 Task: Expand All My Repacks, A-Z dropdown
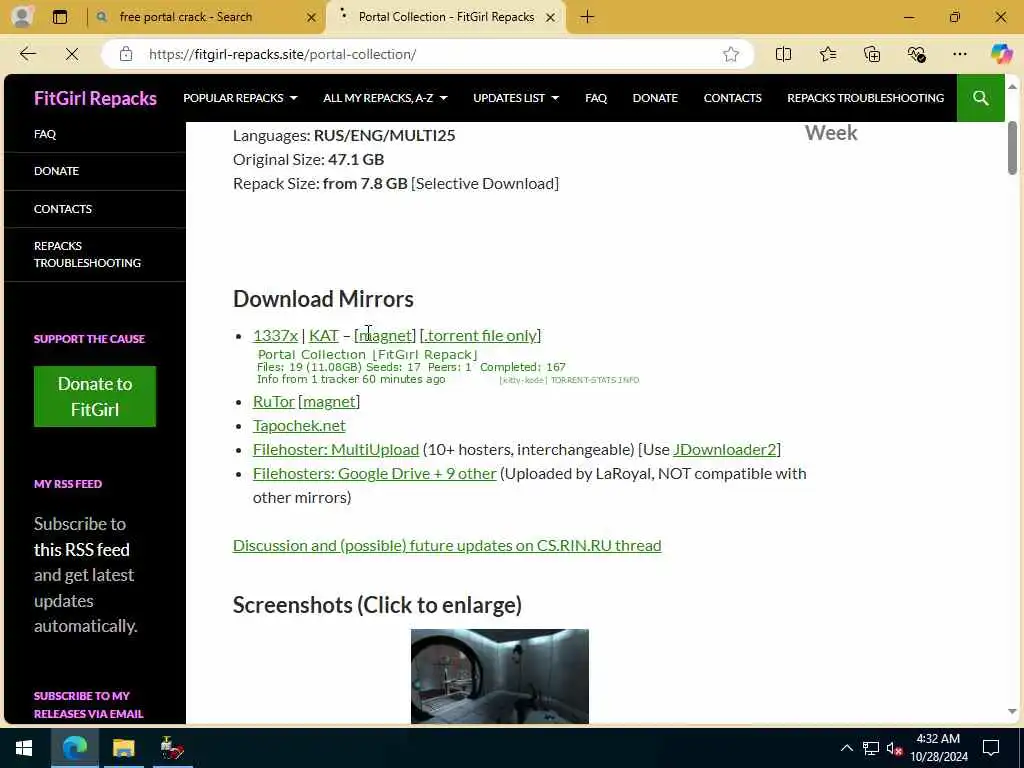385,98
